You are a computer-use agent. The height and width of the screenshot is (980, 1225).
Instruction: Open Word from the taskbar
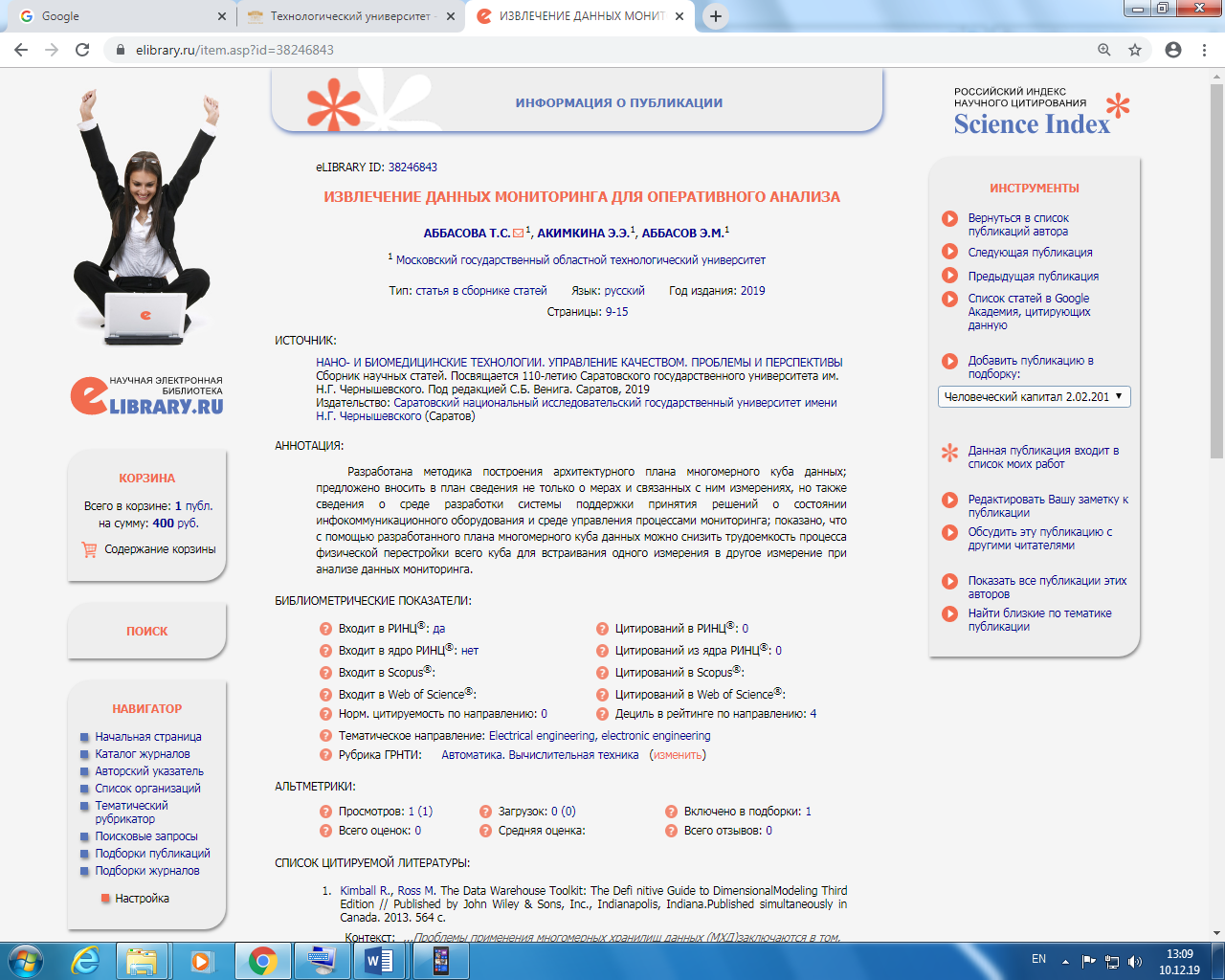(x=379, y=961)
